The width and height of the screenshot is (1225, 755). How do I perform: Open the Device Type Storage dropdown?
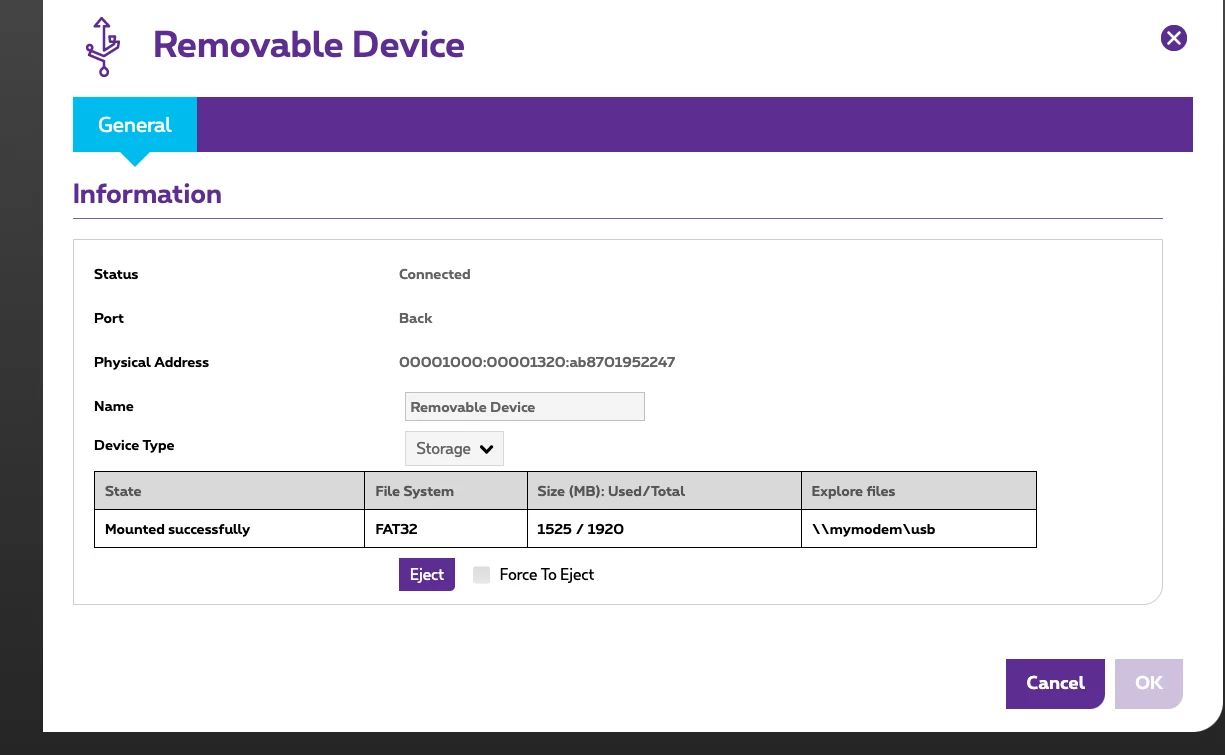pyautogui.click(x=454, y=449)
